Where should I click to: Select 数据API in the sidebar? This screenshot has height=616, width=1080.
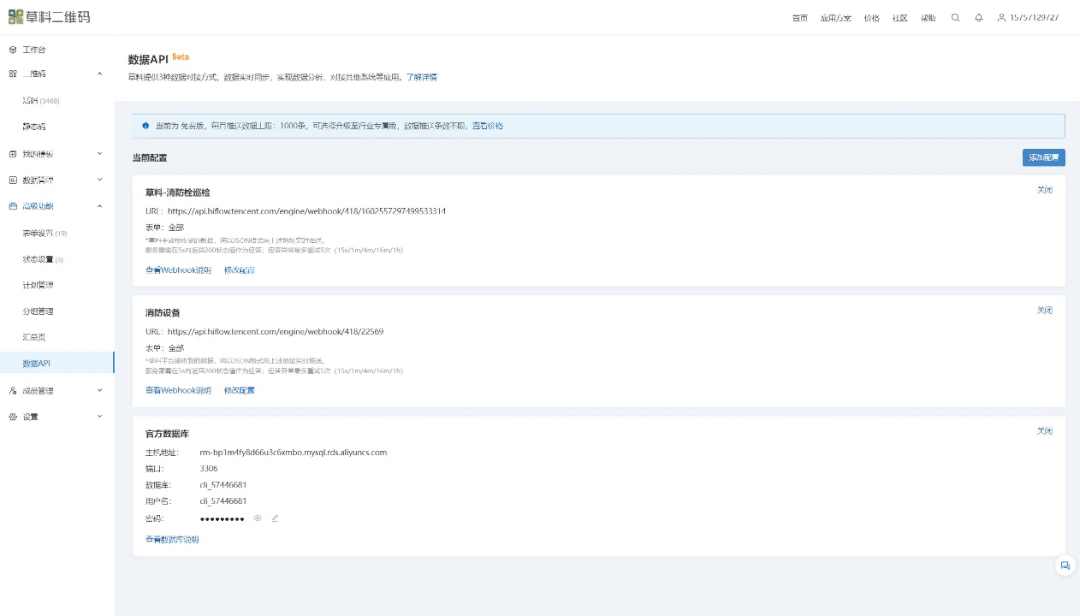tap(37, 363)
